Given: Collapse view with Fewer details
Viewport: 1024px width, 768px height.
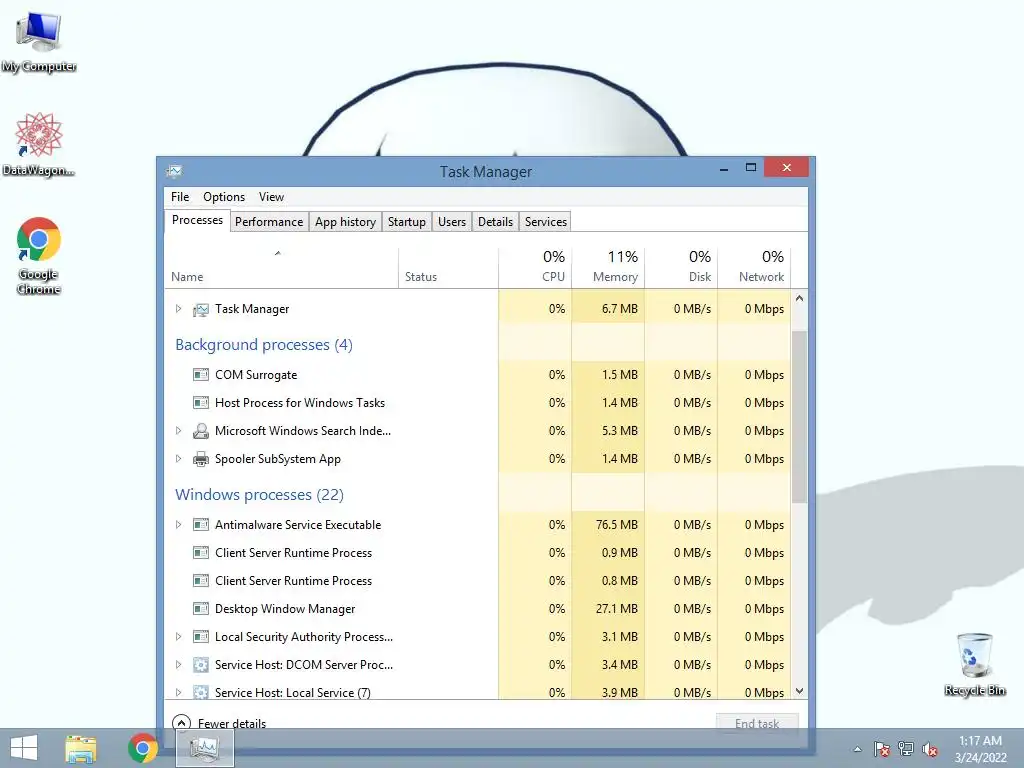Looking at the screenshot, I should (219, 723).
